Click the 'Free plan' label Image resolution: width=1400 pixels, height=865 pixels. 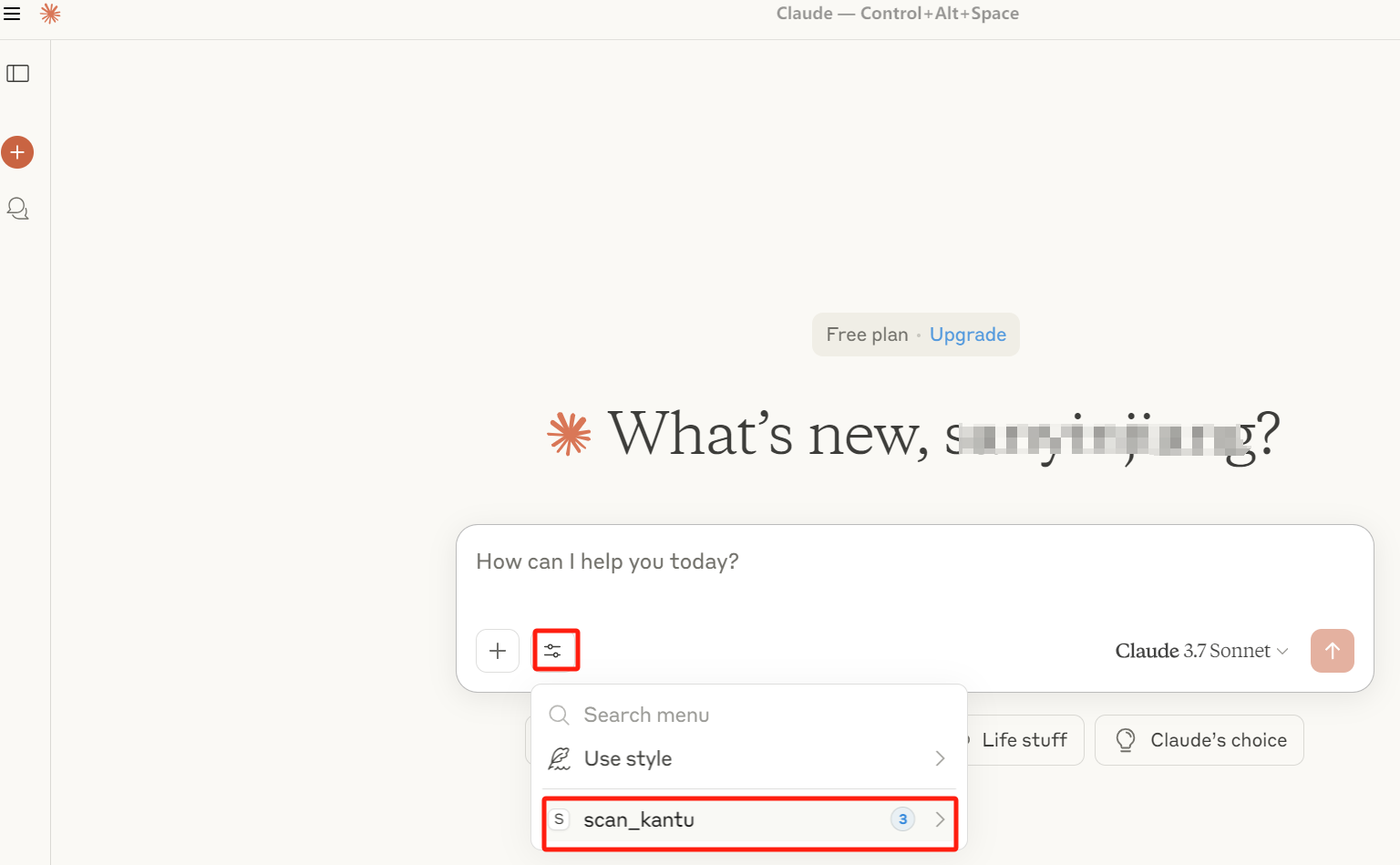click(x=867, y=335)
